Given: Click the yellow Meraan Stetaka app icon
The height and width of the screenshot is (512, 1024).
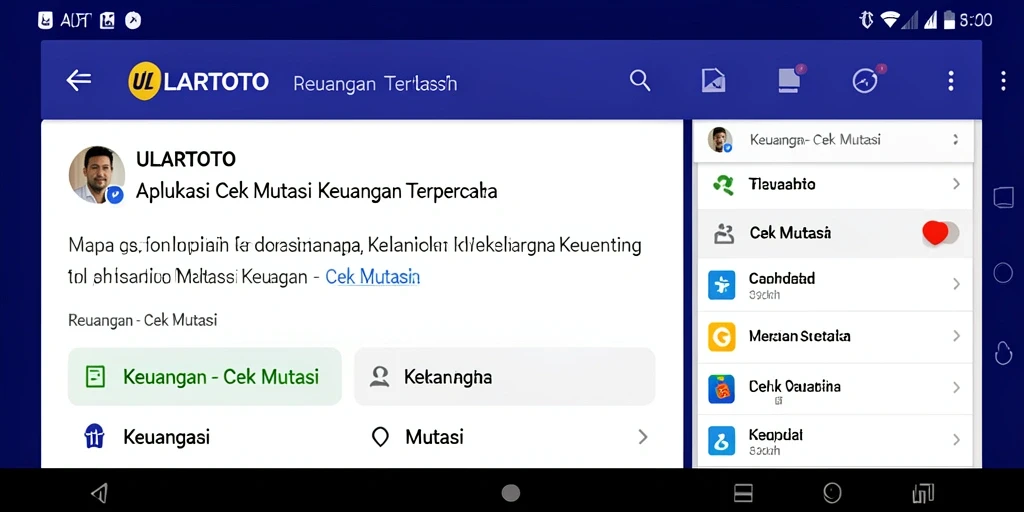Looking at the screenshot, I should click(722, 337).
